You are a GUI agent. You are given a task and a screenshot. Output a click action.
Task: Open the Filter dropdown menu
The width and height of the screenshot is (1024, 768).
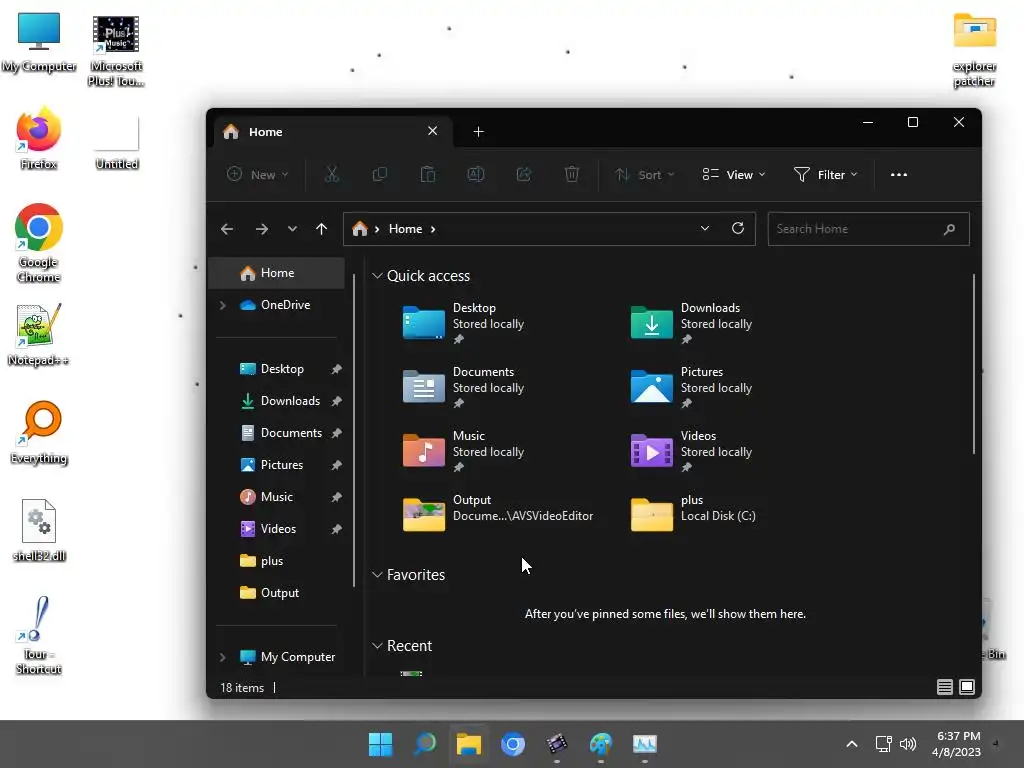pos(825,174)
